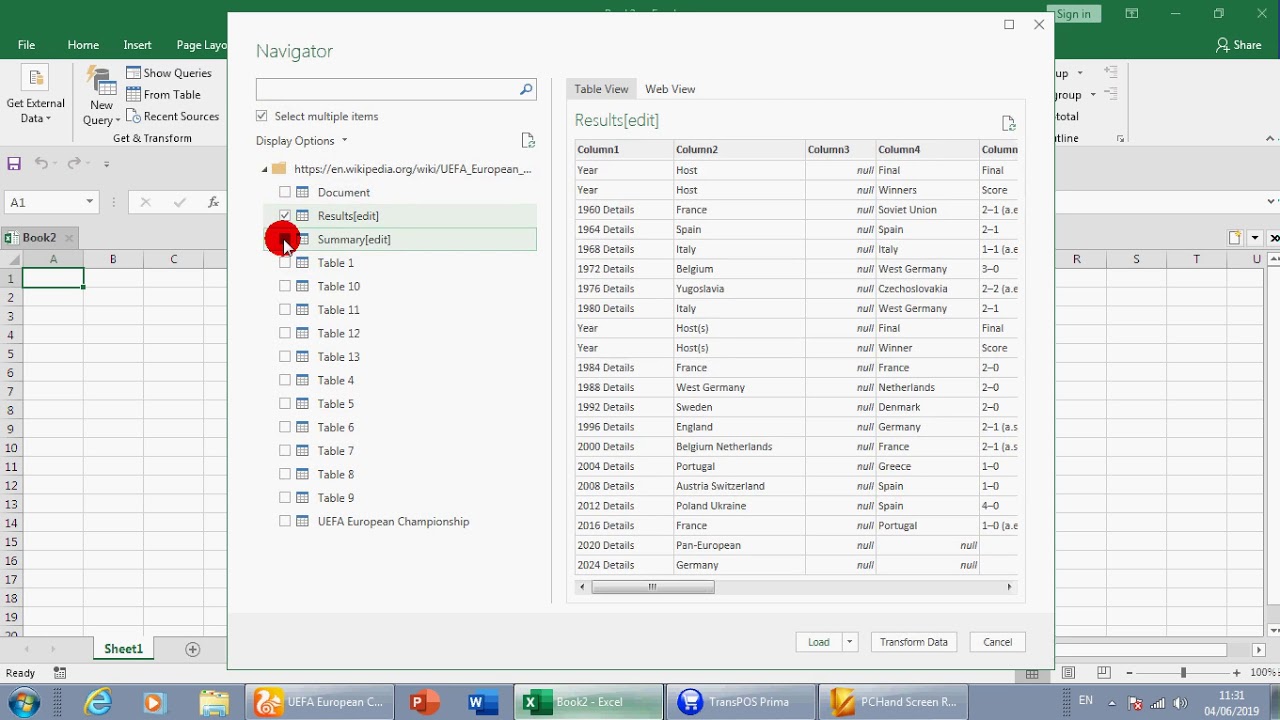This screenshot has height=720, width=1280.
Task: Click the zoom slider handle in status bar
Action: (1183, 673)
